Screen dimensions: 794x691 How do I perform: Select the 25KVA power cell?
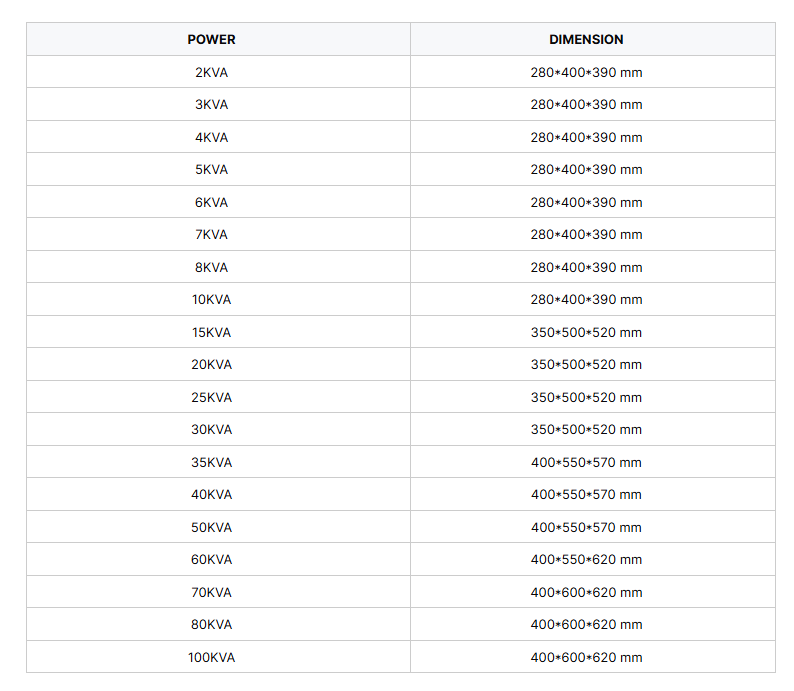click(x=211, y=397)
